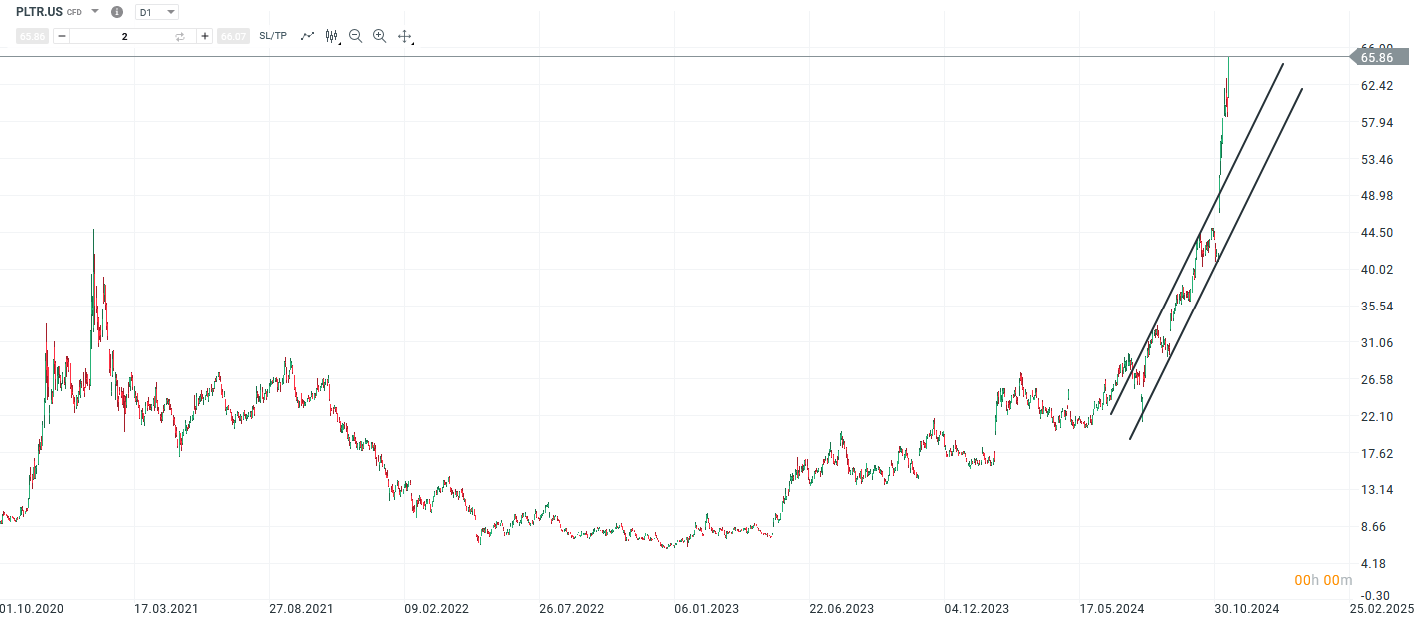Click the refresh volume icon in order field

[180, 35]
